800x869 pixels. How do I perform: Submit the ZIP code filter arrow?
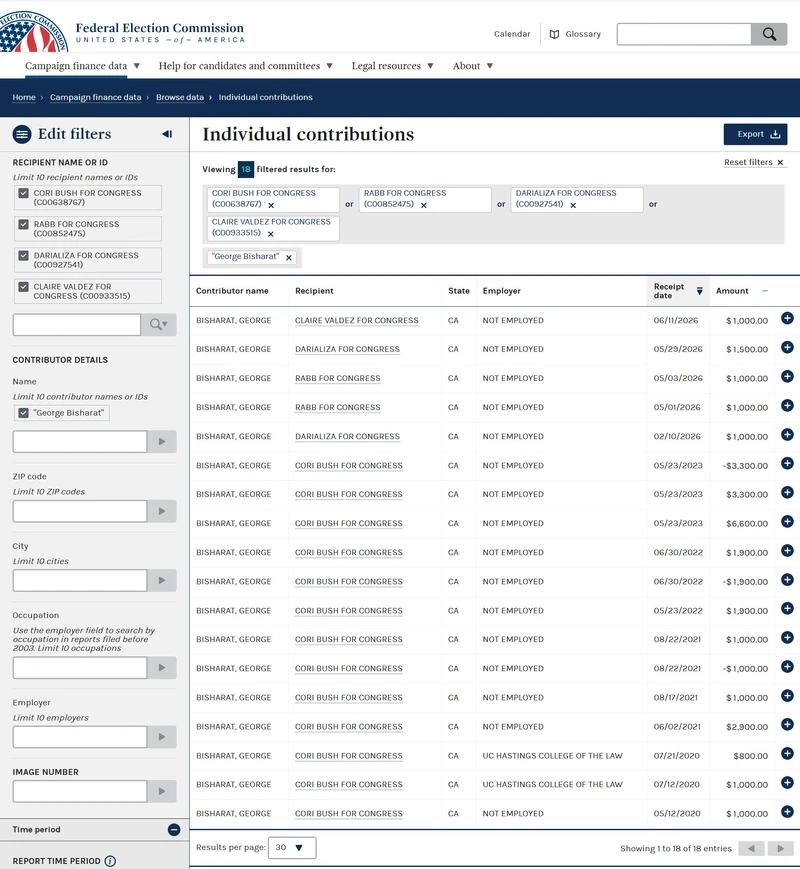click(x=162, y=511)
